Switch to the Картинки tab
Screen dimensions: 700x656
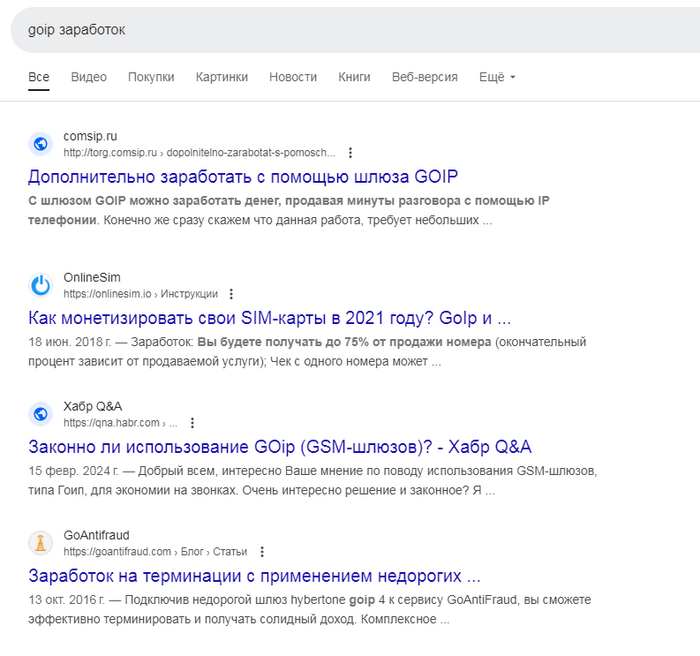pos(222,77)
